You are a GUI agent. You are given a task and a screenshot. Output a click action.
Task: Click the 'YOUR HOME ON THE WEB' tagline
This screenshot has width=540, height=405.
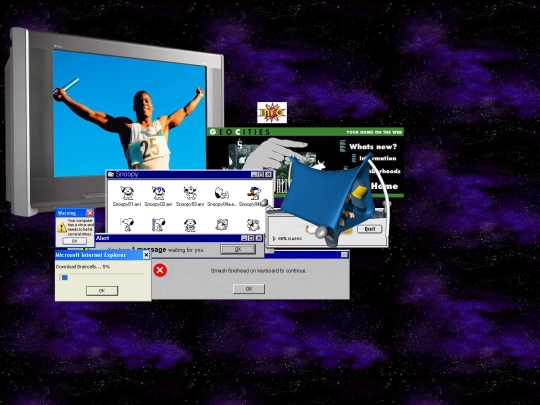pos(374,132)
